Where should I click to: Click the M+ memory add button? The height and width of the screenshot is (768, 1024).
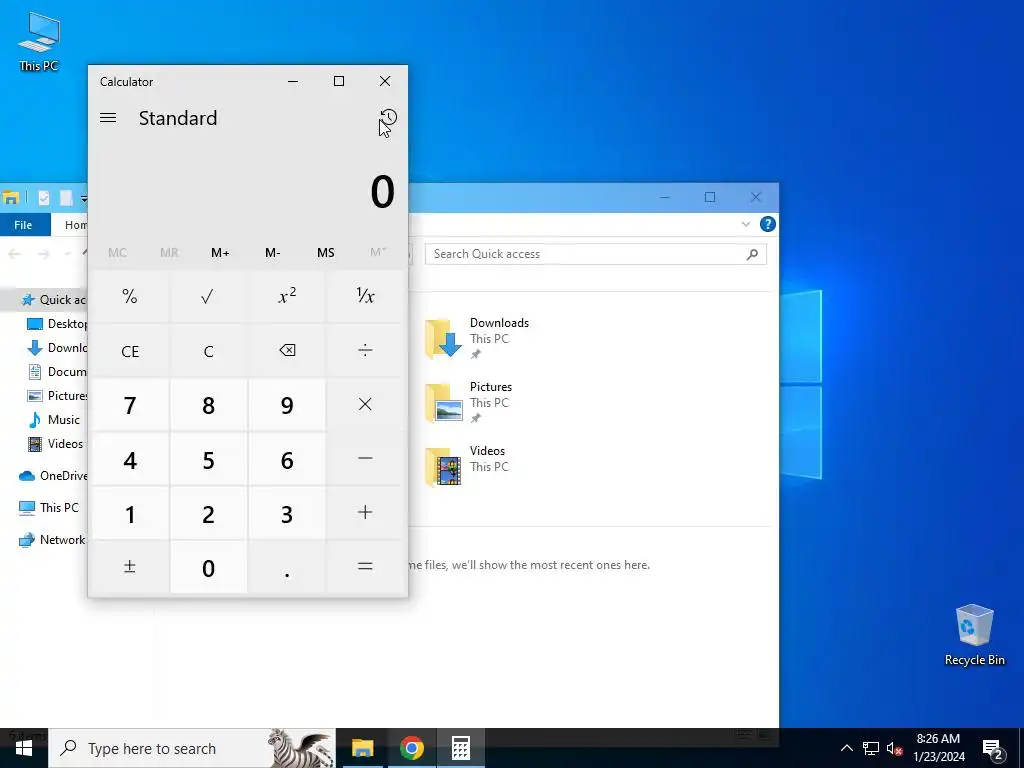220,253
